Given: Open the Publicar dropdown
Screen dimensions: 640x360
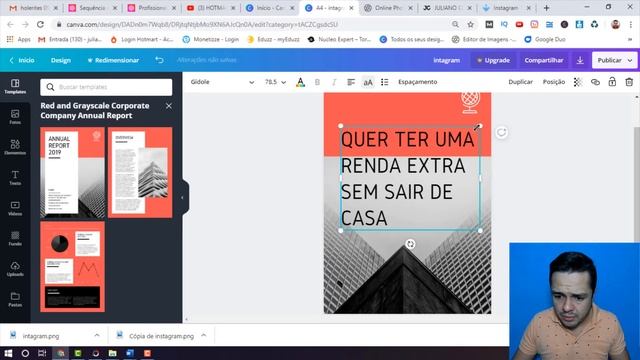Looking at the screenshot, I should pos(614,60).
